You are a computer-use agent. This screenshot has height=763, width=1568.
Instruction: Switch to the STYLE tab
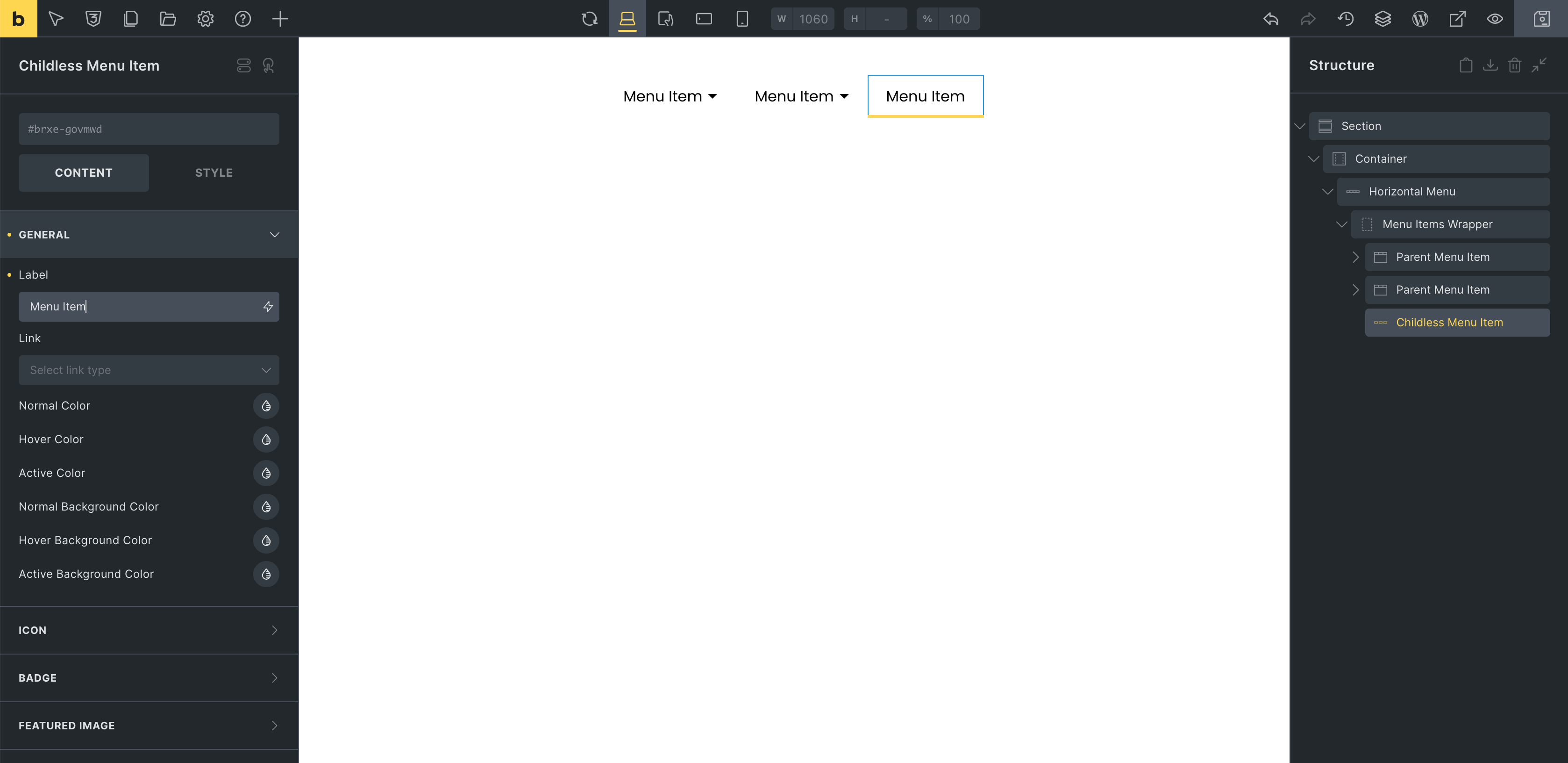point(214,172)
